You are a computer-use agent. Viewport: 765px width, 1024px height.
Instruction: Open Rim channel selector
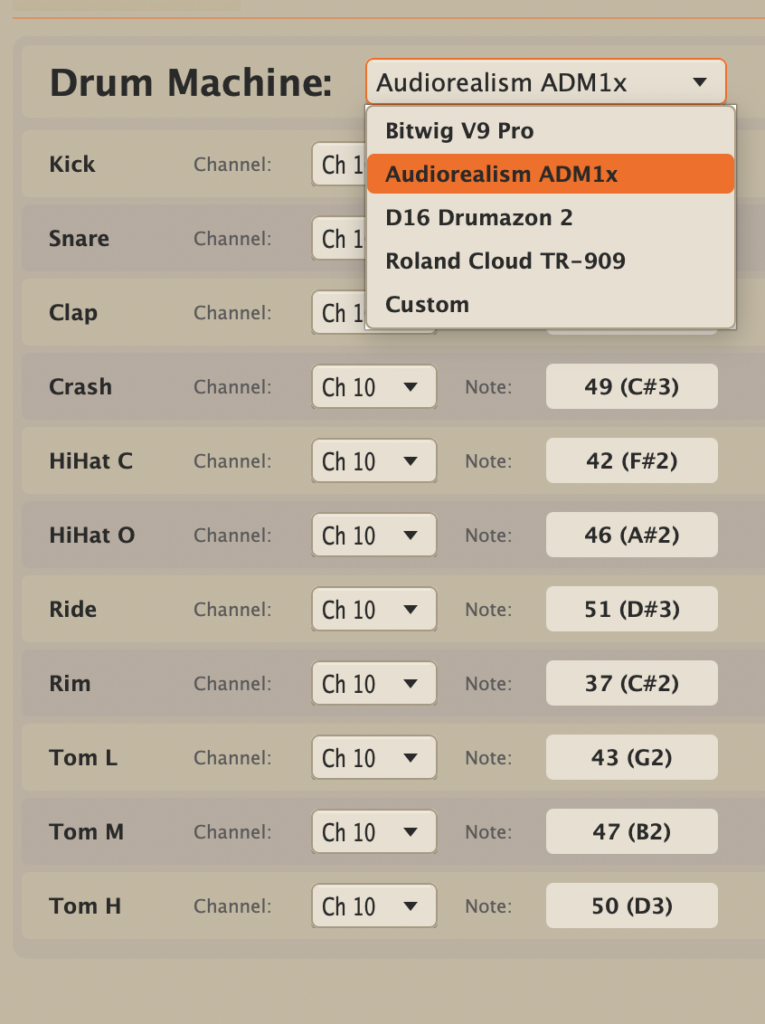pyautogui.click(x=374, y=684)
